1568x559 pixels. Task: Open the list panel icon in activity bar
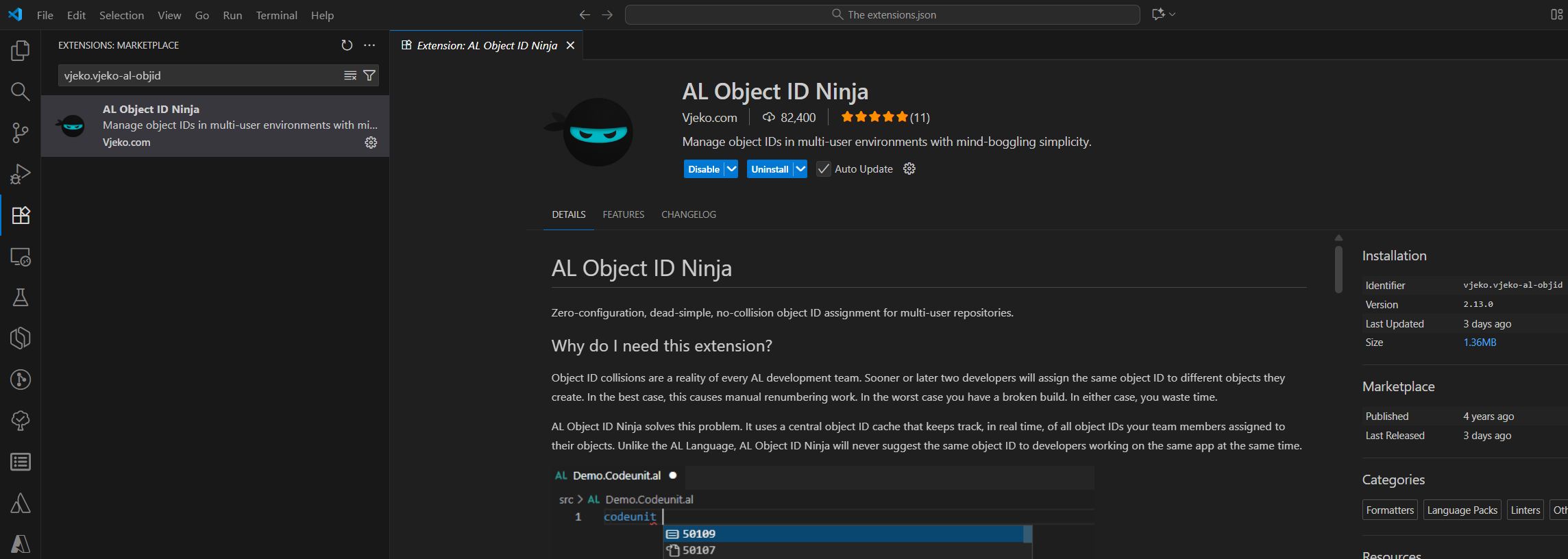tap(21, 462)
